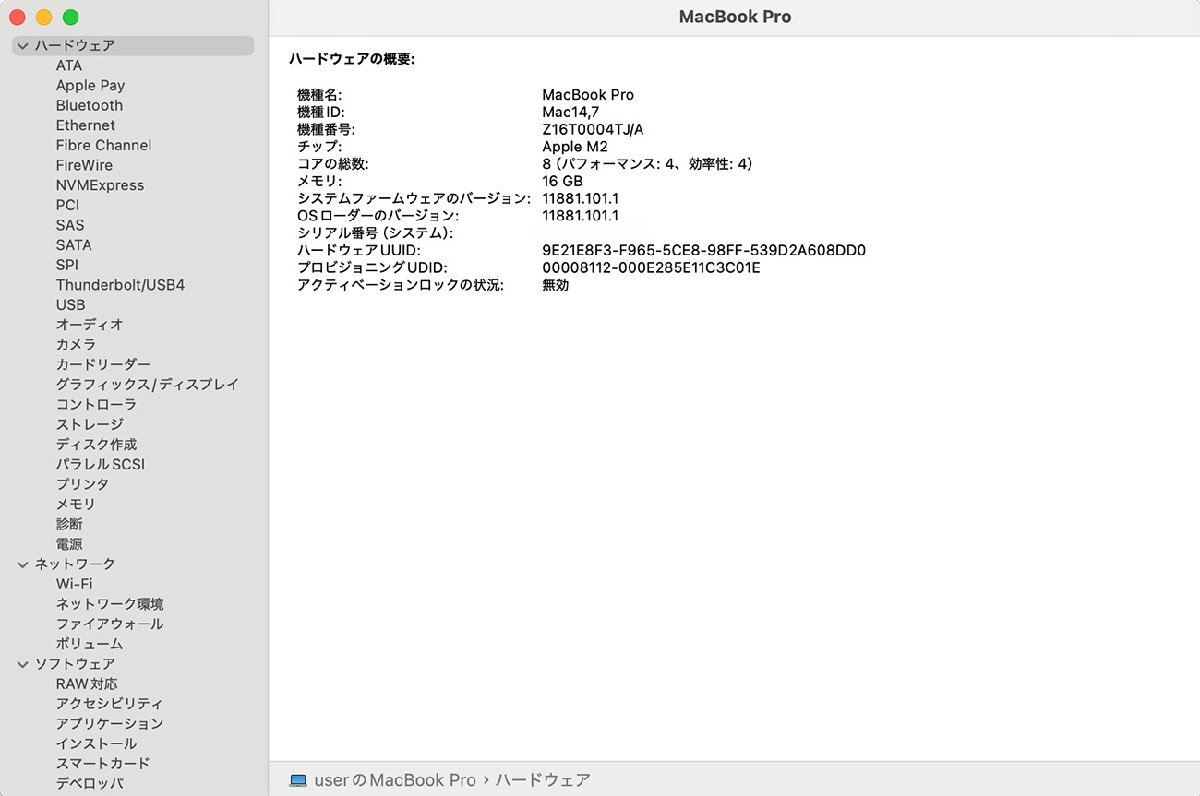
Task: Select アクセシビリティ in the sidebar
Action: [x=109, y=704]
